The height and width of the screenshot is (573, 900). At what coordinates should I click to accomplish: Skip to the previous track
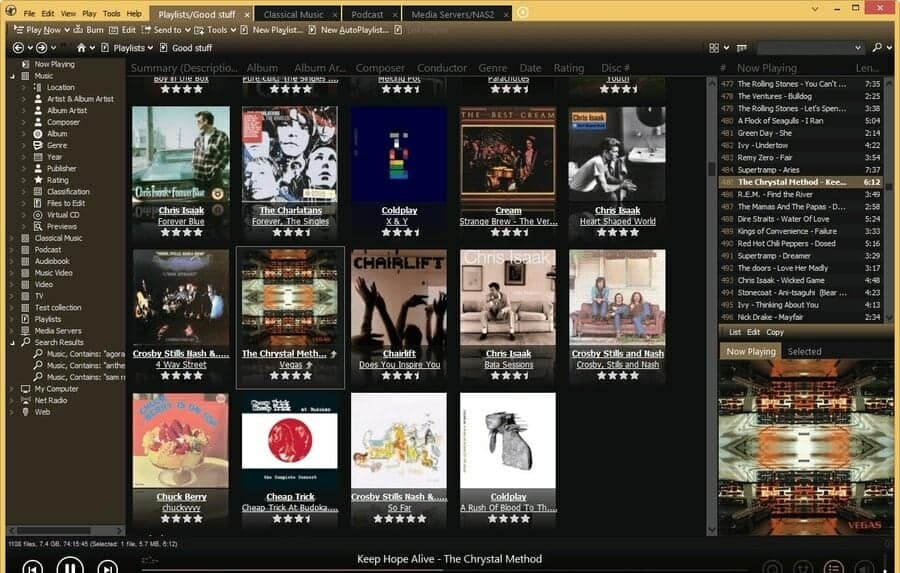(x=33, y=568)
